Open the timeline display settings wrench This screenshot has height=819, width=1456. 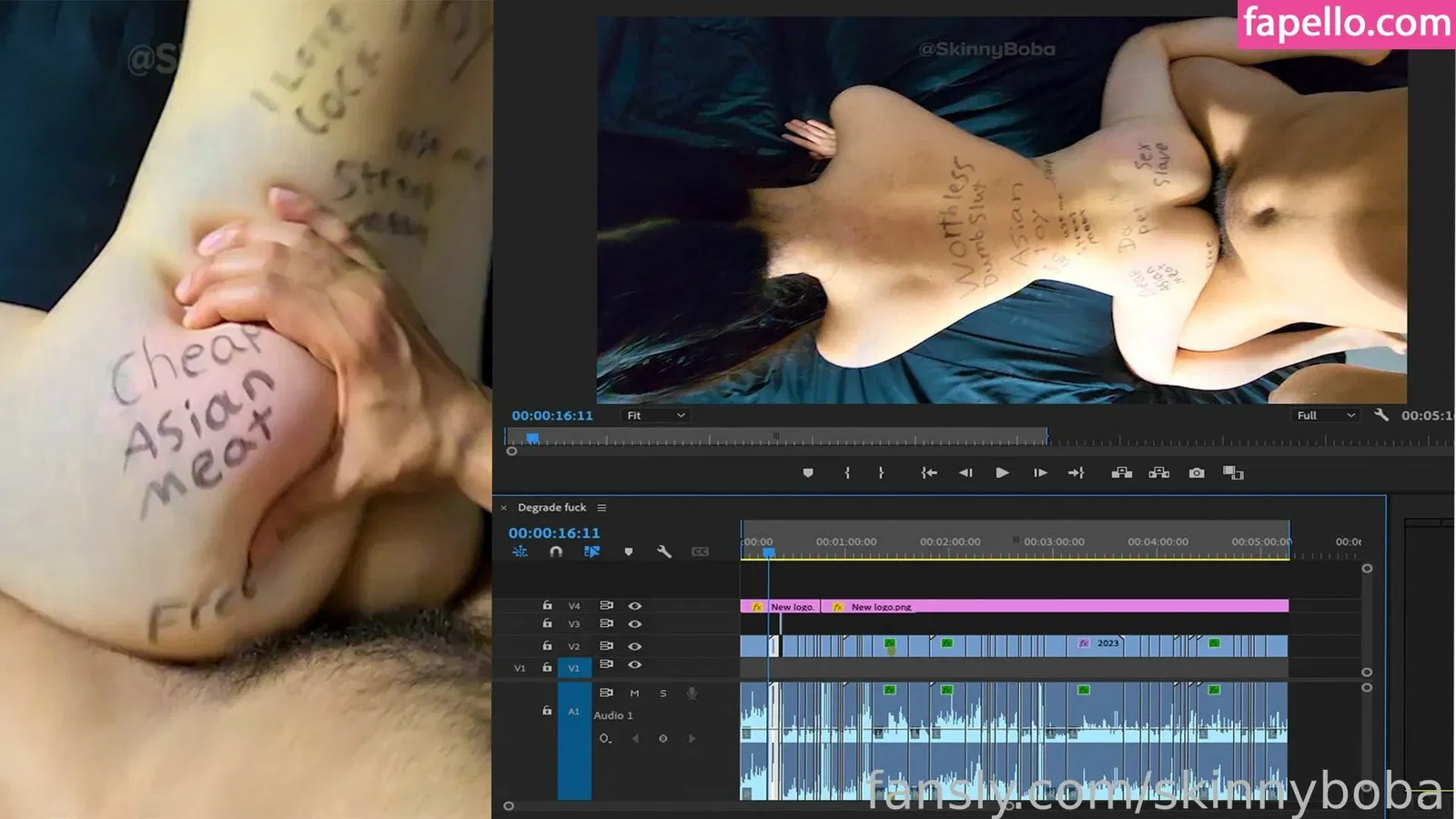(664, 551)
